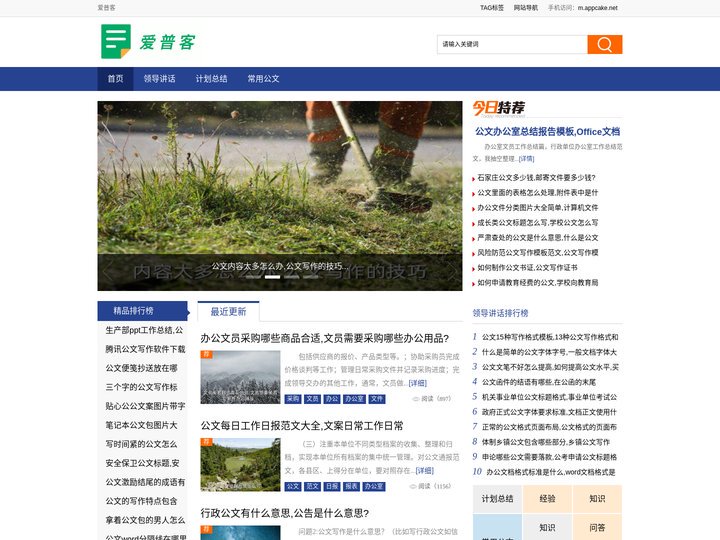Open article 行政公文有什么意思
The width and height of the screenshot is (720, 540).
pos(285,513)
